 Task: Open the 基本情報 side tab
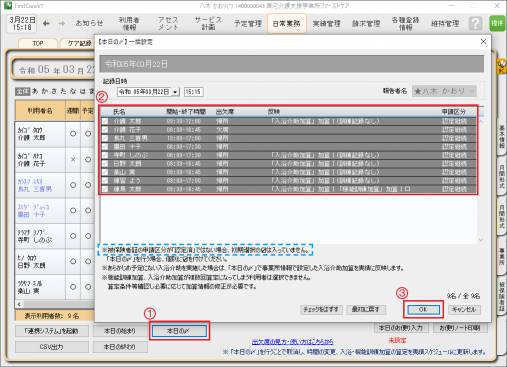pyautogui.click(x=502, y=137)
